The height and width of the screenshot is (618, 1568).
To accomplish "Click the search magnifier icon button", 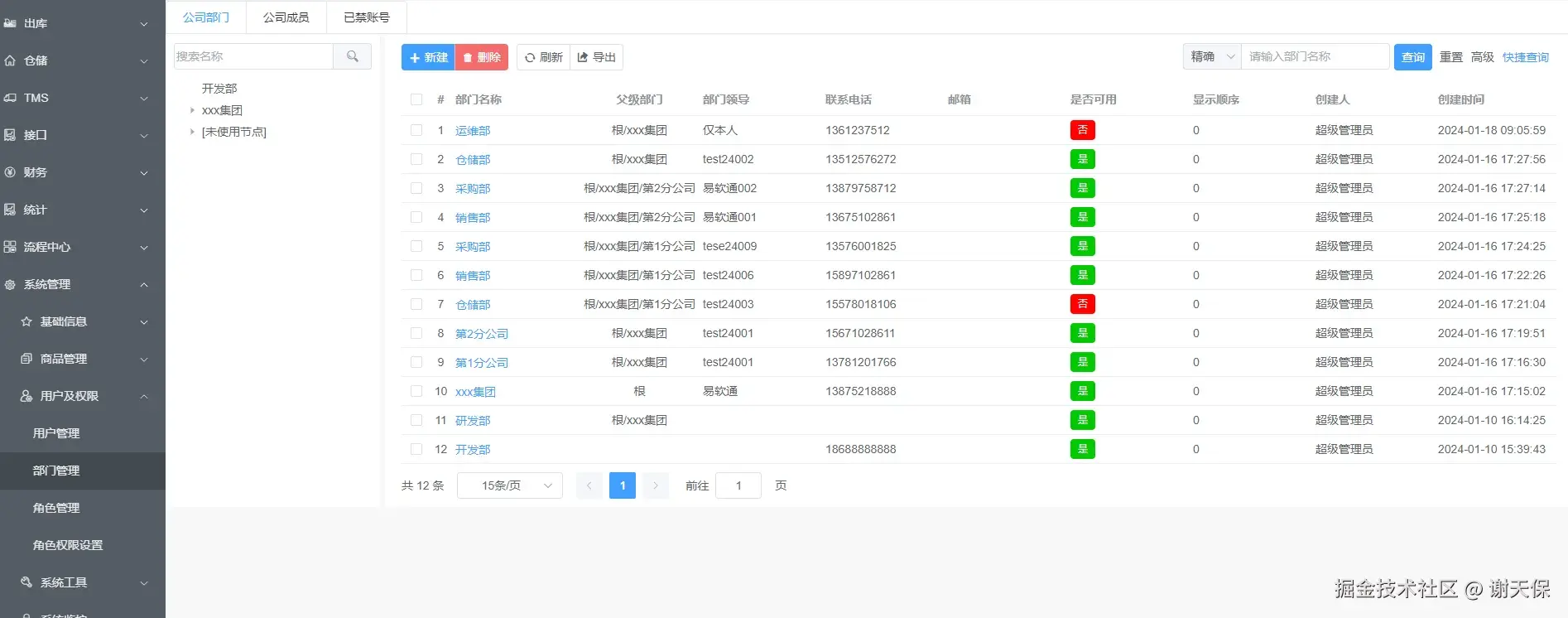I will pos(353,56).
